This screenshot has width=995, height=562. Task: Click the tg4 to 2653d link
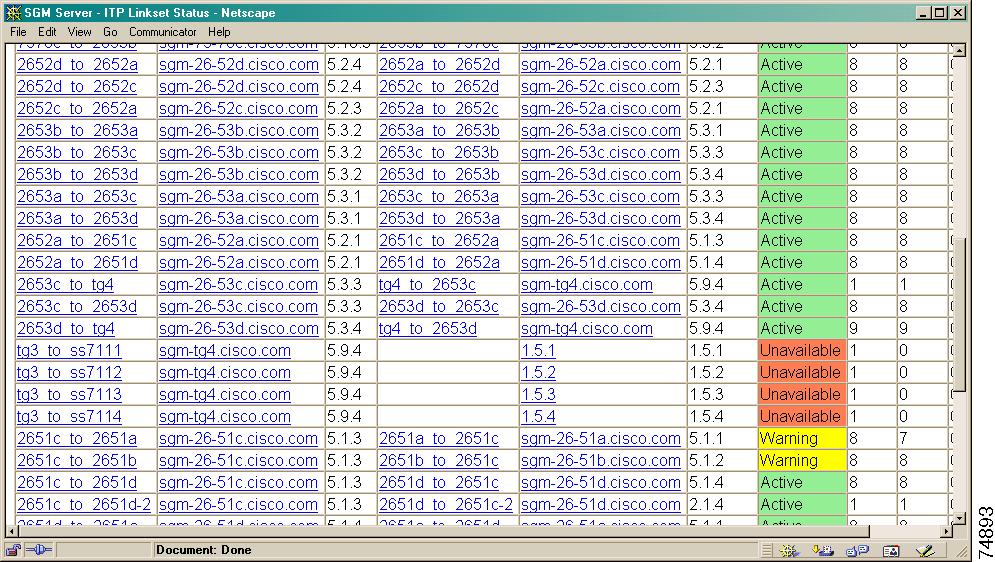[428, 329]
